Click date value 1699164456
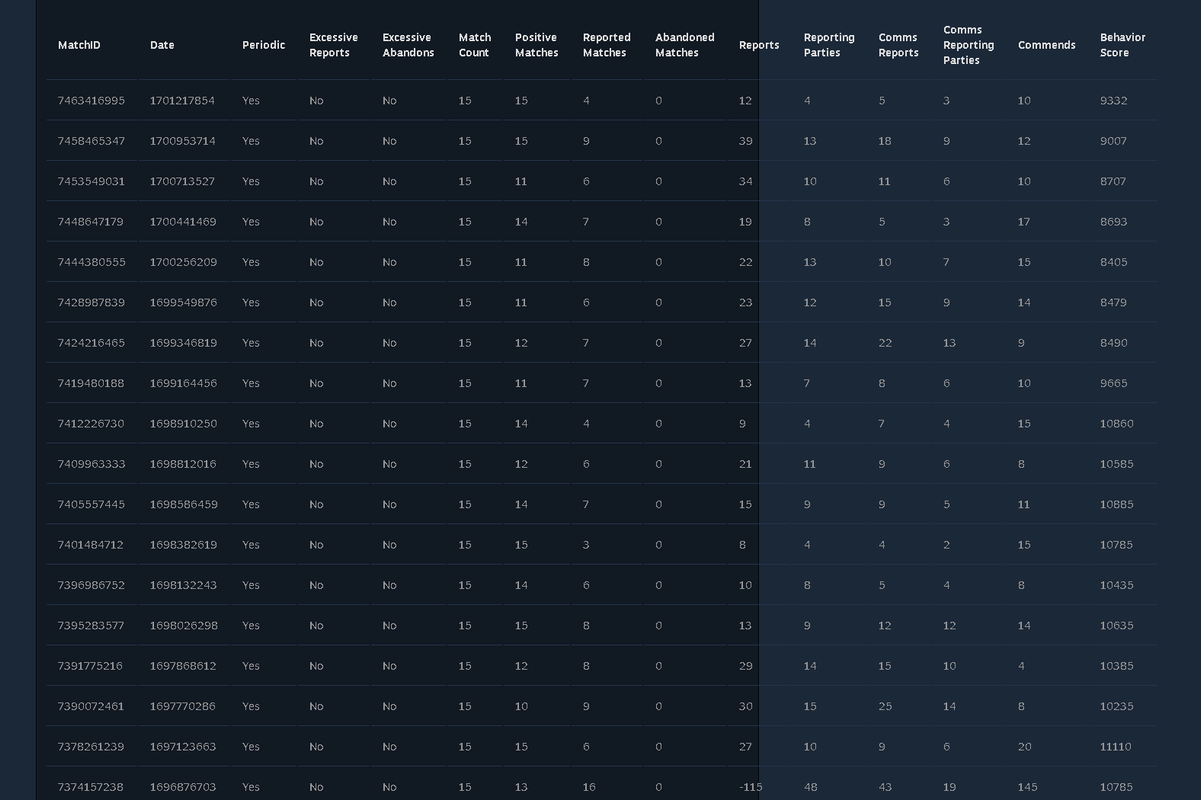This screenshot has height=800, width=1201. pyautogui.click(x=183, y=383)
